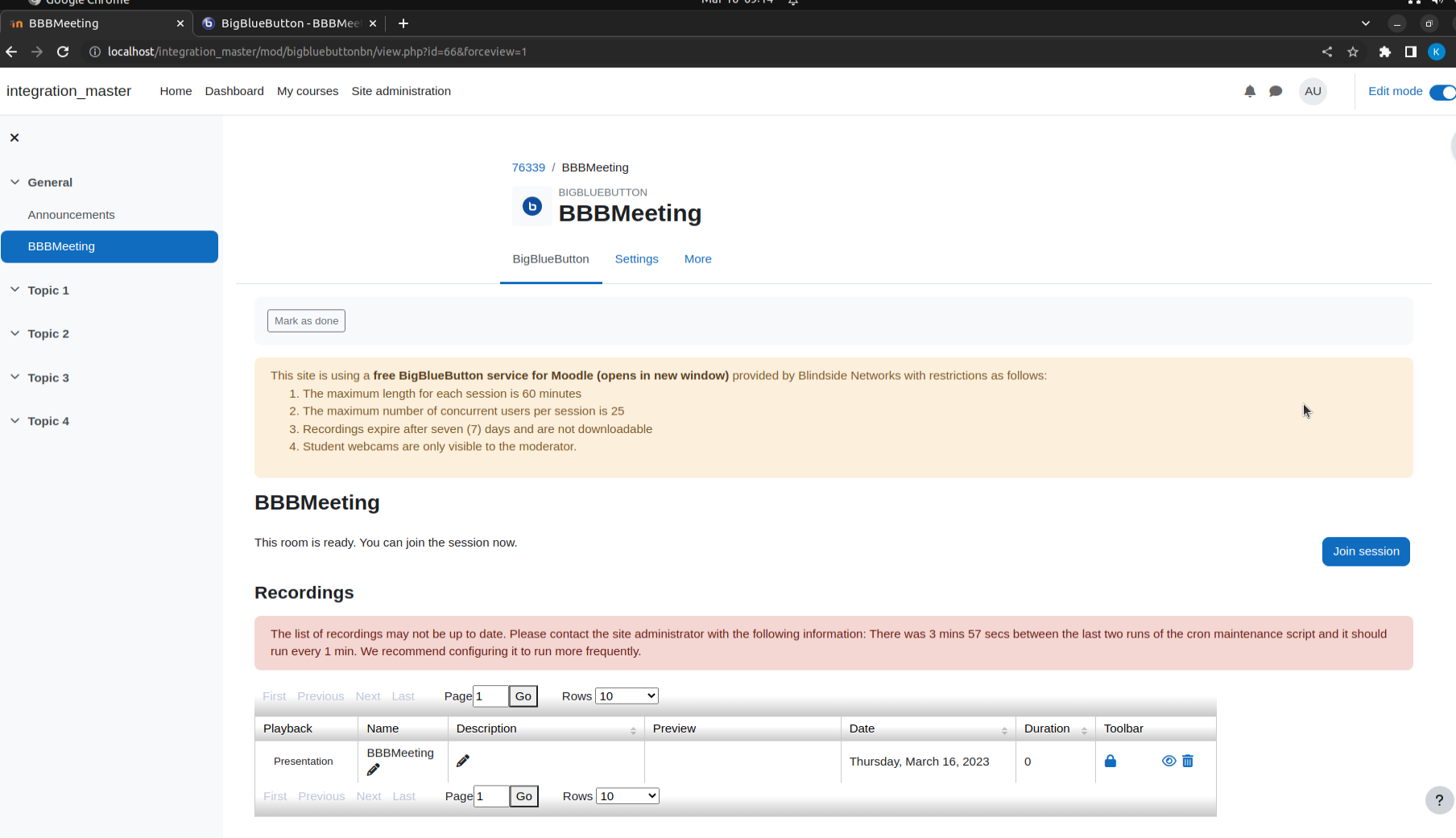This screenshot has width=1456, height=838.
Task: Open Announcements in course index
Action: [x=71, y=214]
